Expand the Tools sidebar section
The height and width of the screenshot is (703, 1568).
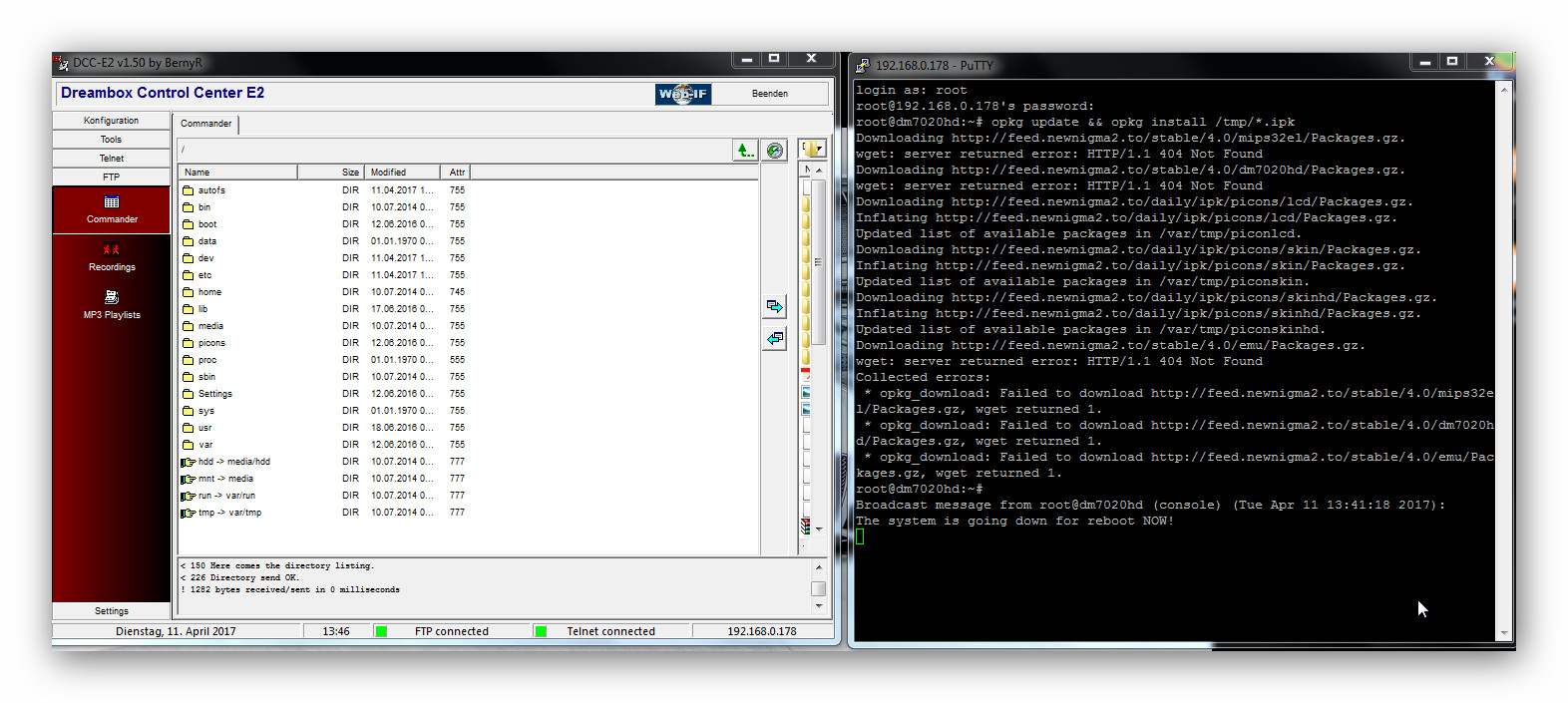click(x=112, y=140)
